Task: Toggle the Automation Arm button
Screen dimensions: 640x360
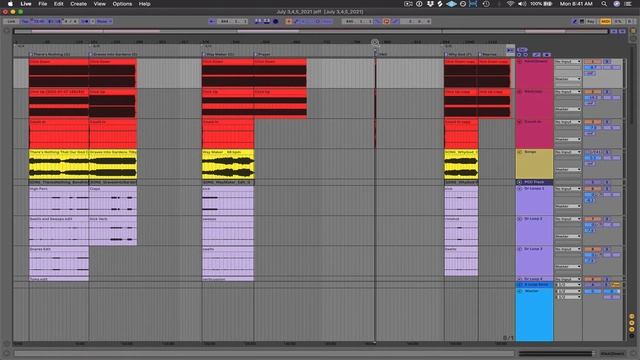Action: [297, 21]
